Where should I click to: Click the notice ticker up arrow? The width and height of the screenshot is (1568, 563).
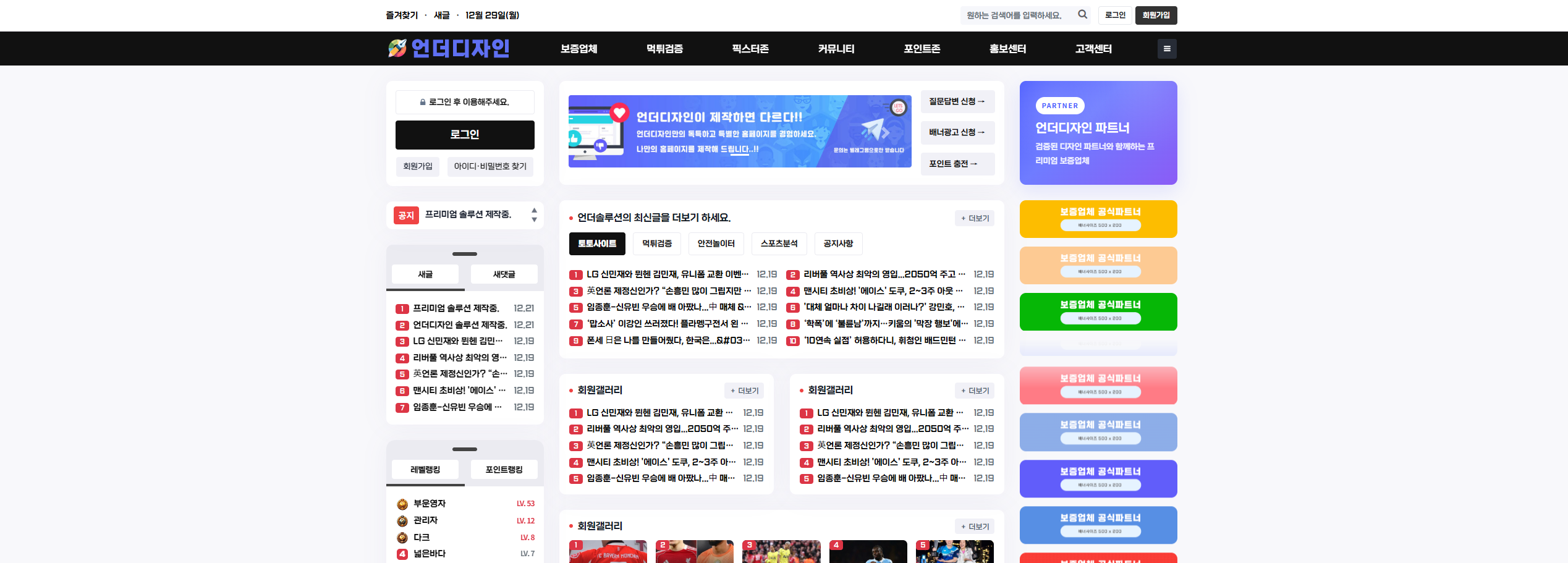click(x=534, y=211)
